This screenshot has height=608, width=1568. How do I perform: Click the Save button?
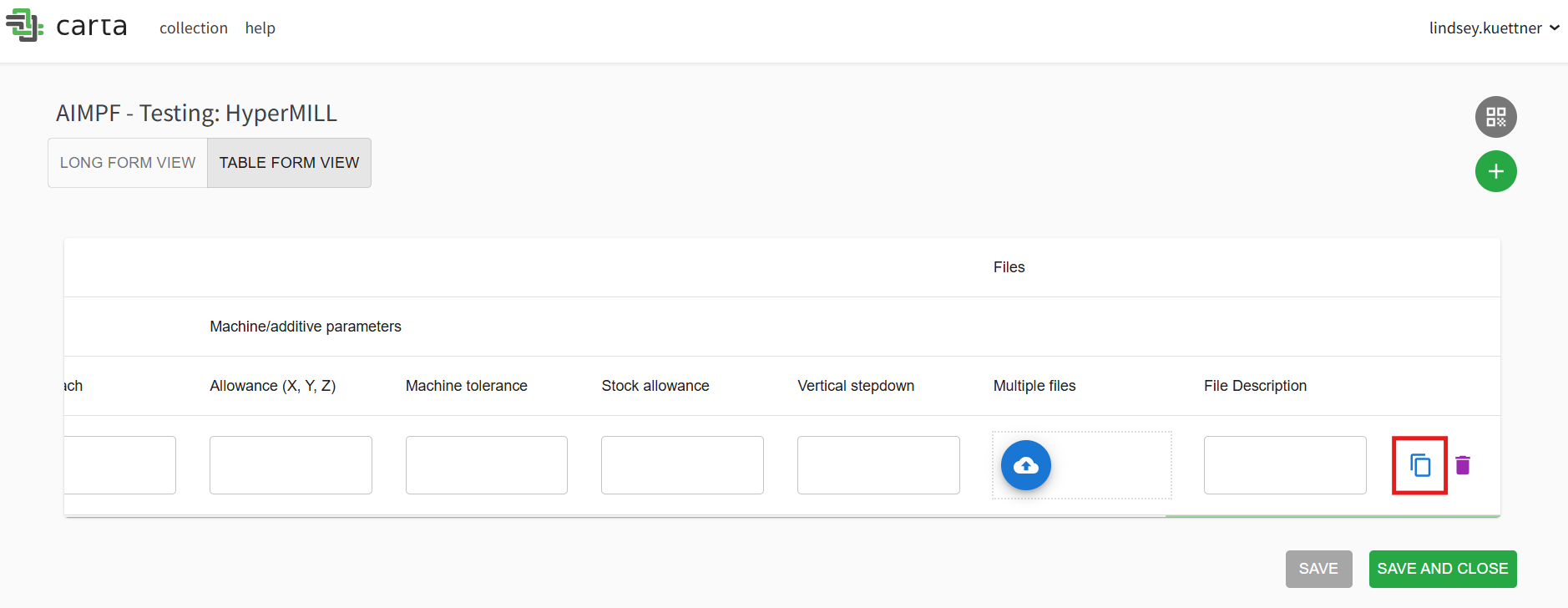click(x=1318, y=569)
